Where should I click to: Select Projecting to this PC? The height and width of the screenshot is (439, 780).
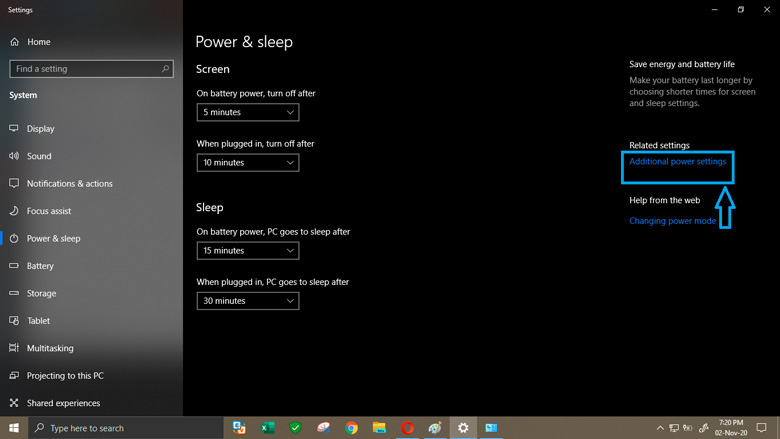[x=65, y=376]
